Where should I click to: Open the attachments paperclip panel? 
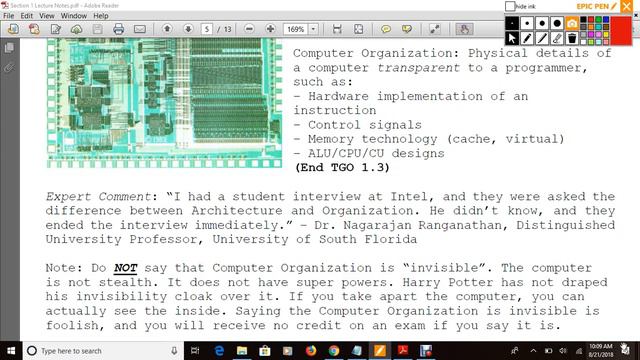[9, 67]
